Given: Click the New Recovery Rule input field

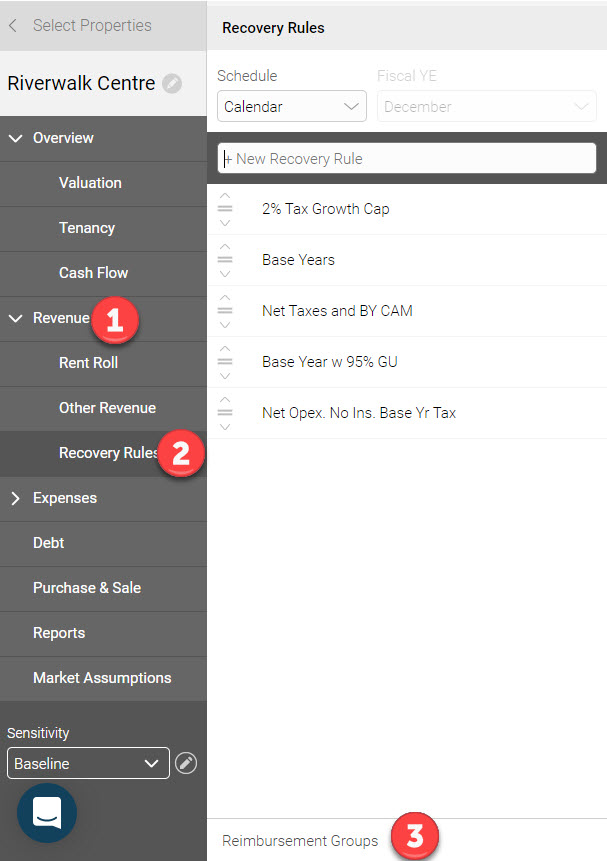Looking at the screenshot, I should 406,158.
